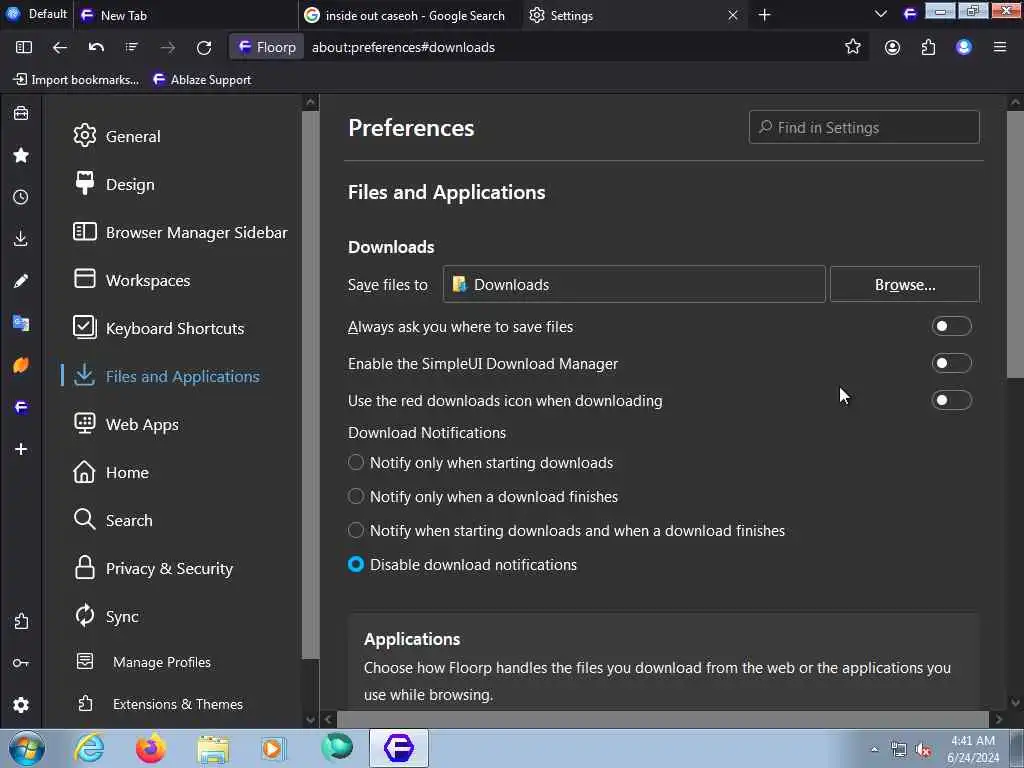Open the extensions puzzle icon in toolbar

click(928, 47)
